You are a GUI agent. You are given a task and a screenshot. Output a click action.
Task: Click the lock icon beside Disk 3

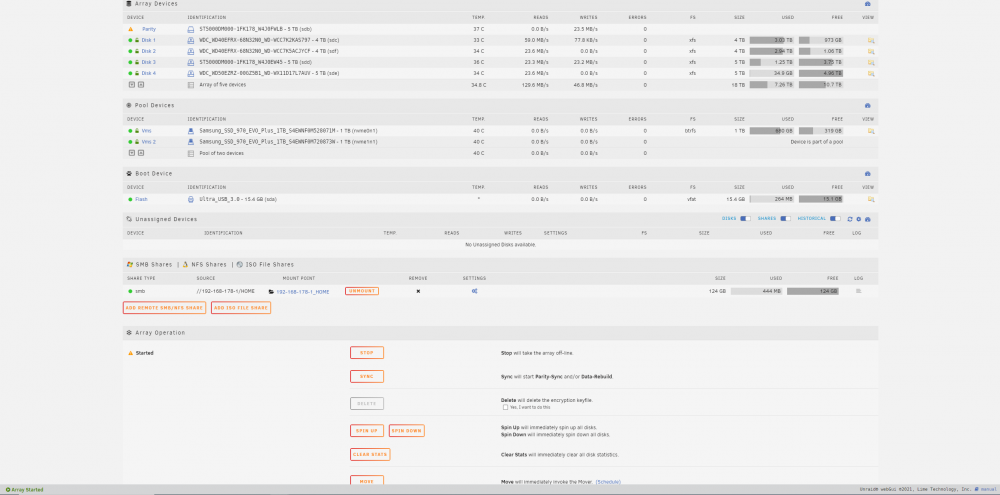pyautogui.click(x=136, y=63)
